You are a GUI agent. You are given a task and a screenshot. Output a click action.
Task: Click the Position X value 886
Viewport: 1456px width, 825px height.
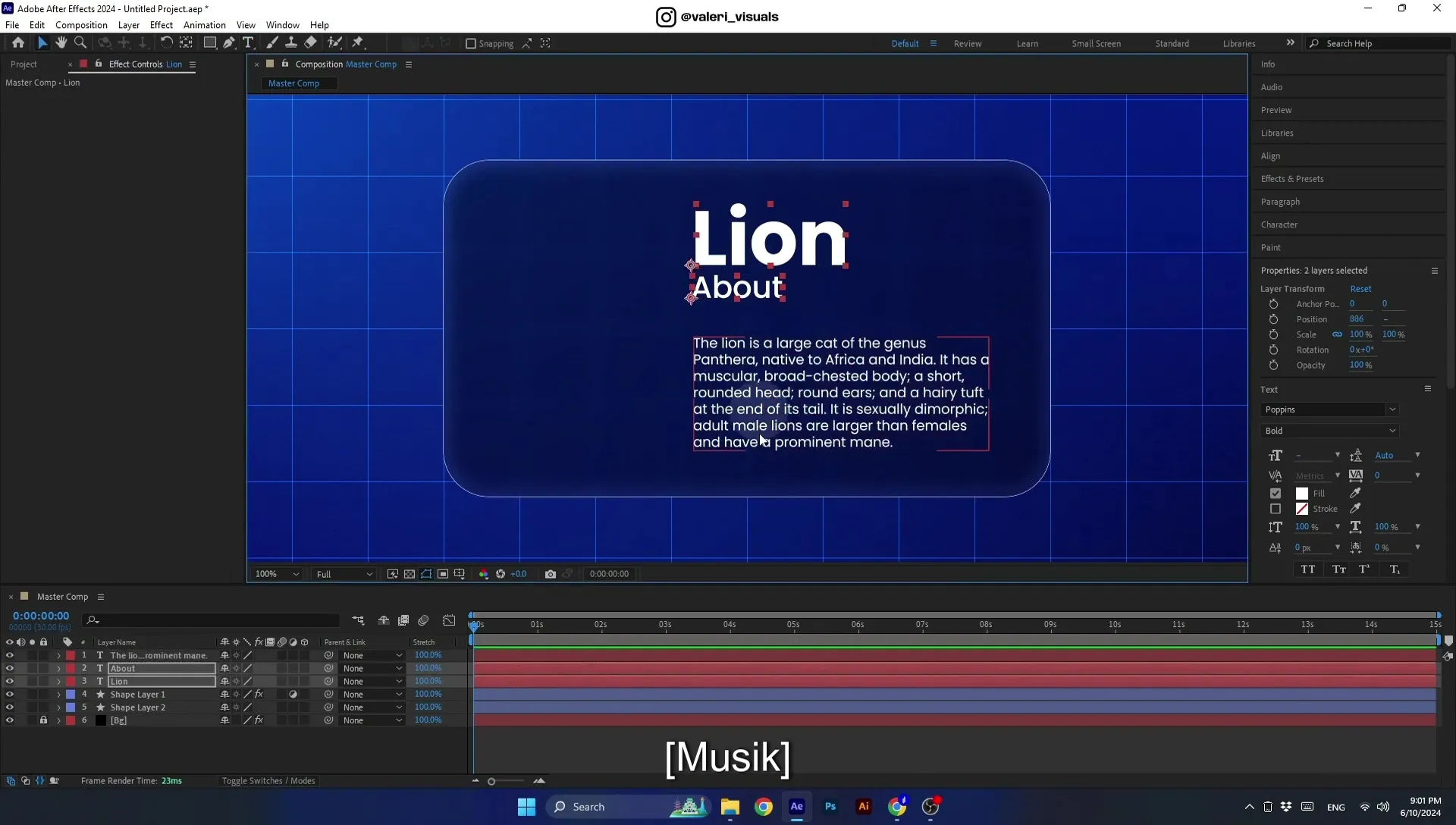pos(1357,319)
